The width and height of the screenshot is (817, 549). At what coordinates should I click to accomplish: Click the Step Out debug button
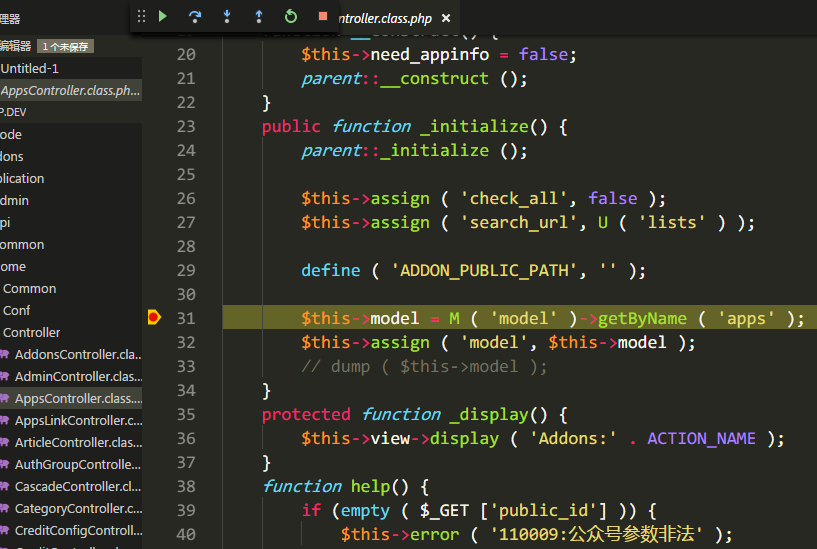(x=258, y=17)
